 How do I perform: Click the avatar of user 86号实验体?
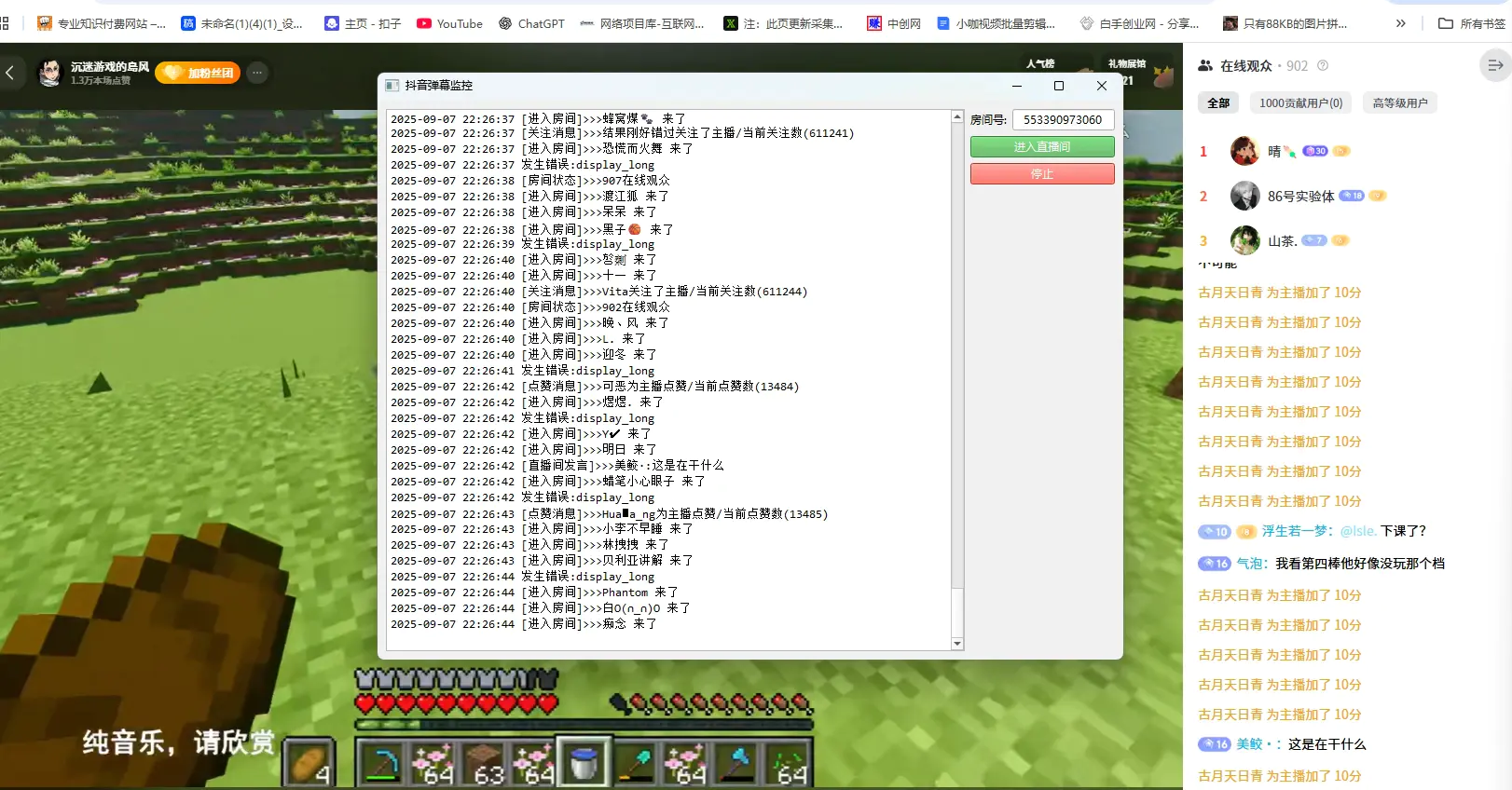[1244, 196]
